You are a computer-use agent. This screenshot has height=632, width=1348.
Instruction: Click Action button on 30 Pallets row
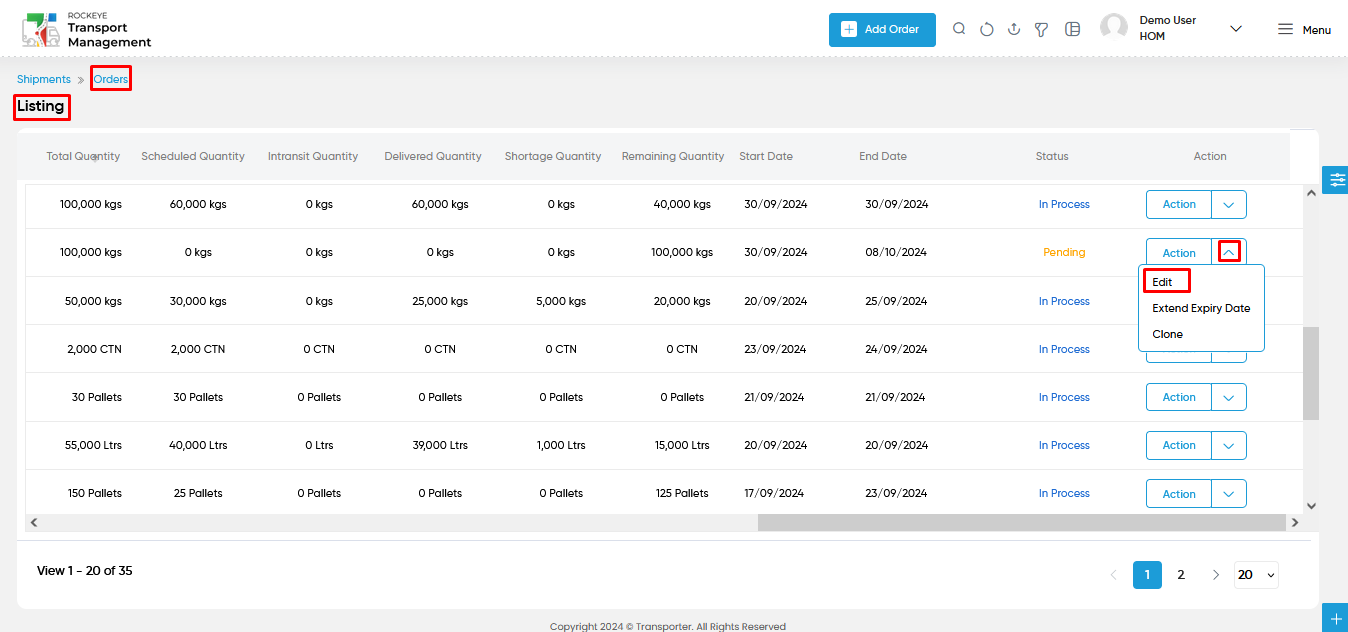pos(1179,397)
